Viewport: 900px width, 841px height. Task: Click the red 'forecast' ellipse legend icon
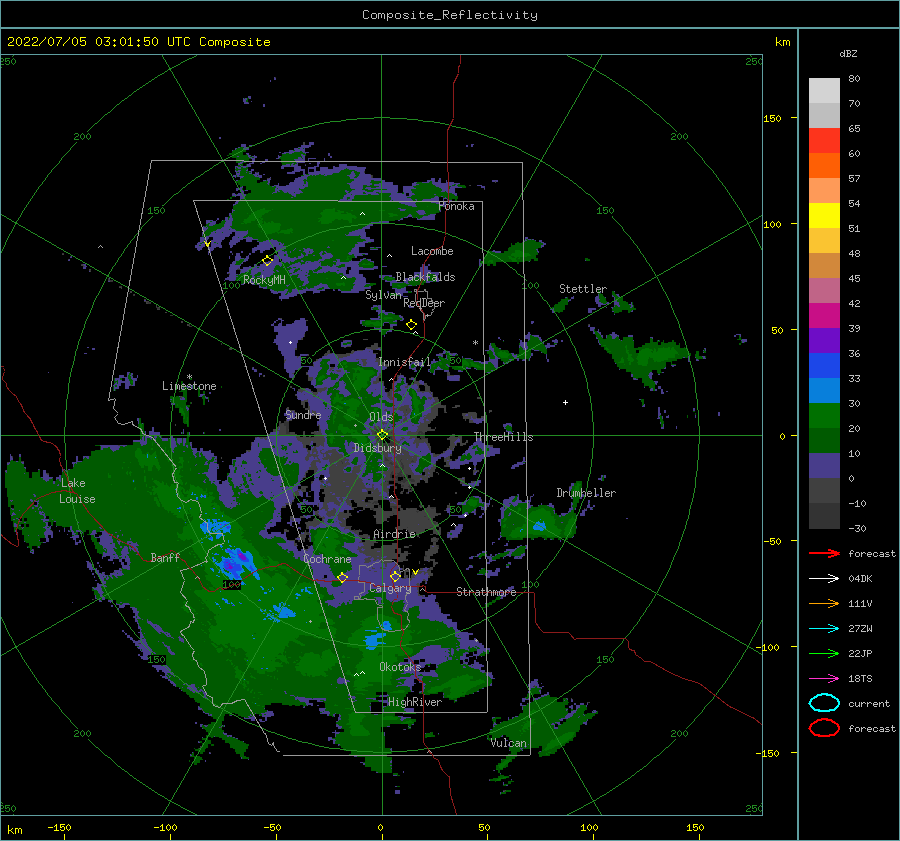(824, 728)
